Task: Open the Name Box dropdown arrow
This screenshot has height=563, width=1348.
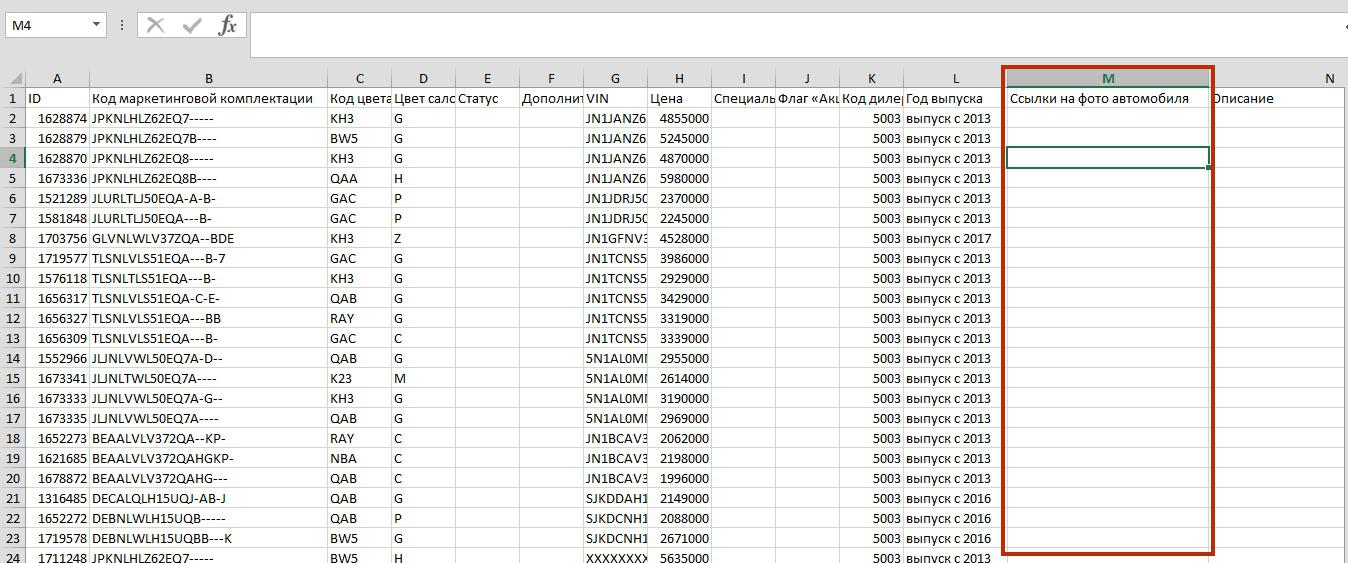Action: click(x=96, y=25)
